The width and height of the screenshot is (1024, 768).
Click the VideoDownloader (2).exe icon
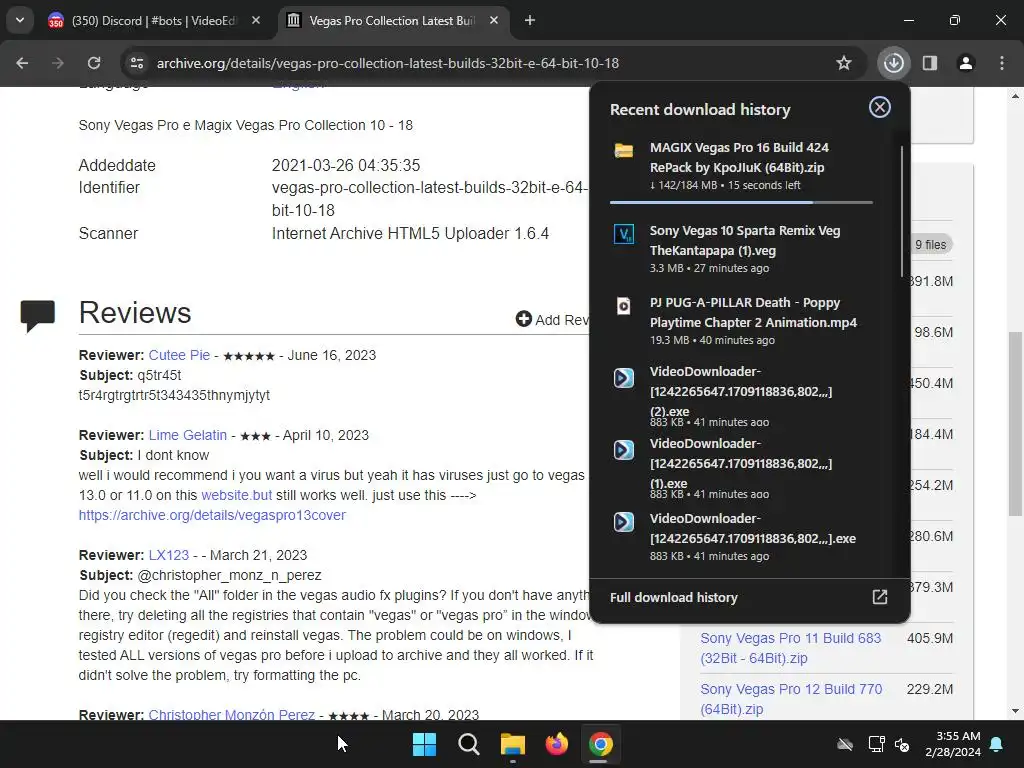[624, 377]
